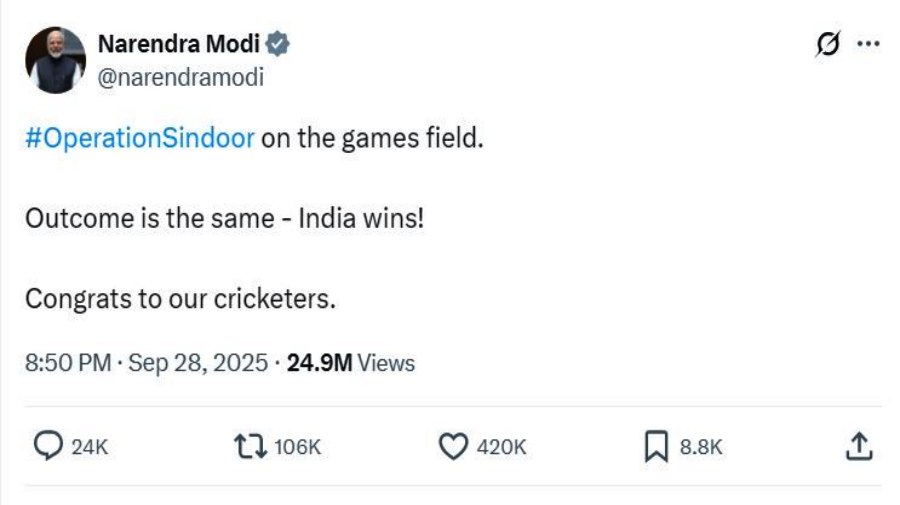Click the 420K likes count
900x505 pixels.
501,448
